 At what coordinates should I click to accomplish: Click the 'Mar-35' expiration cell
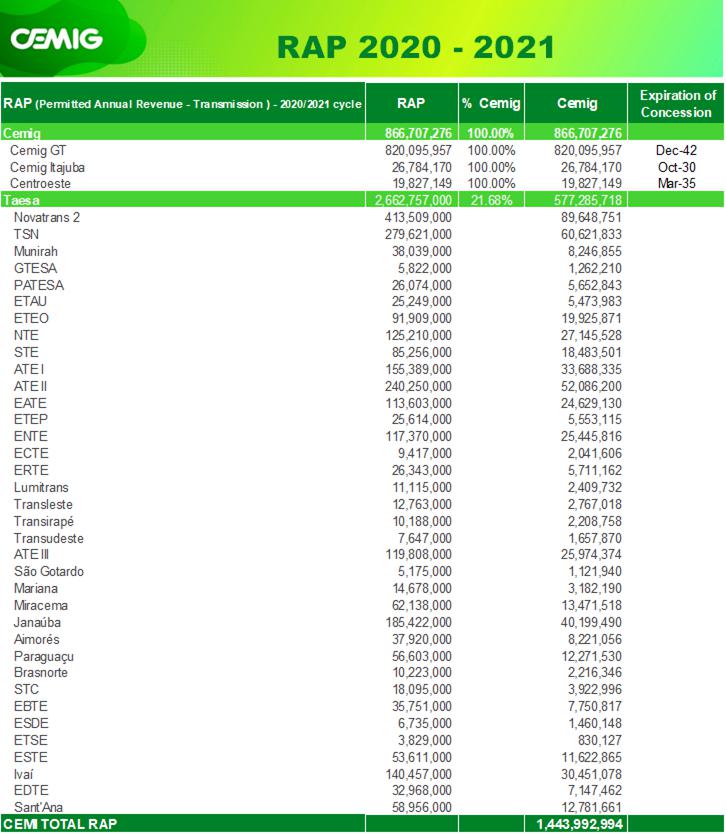click(x=677, y=184)
